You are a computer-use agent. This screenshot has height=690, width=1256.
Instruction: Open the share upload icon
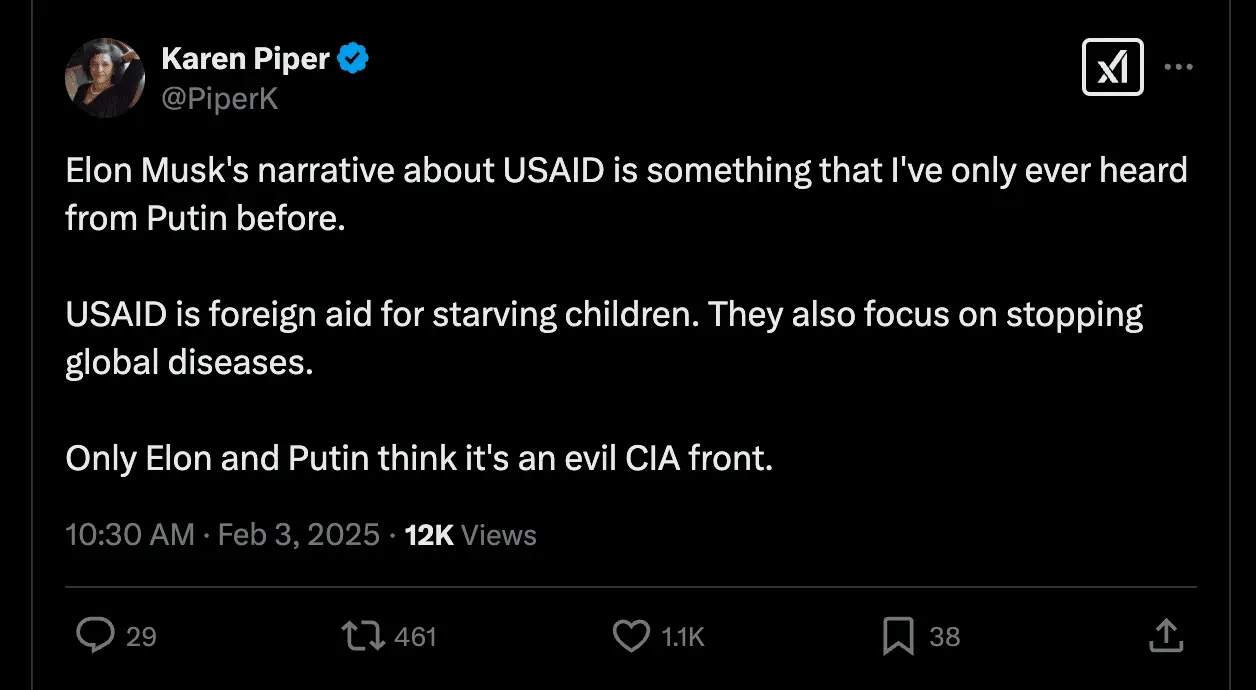[x=1166, y=636]
